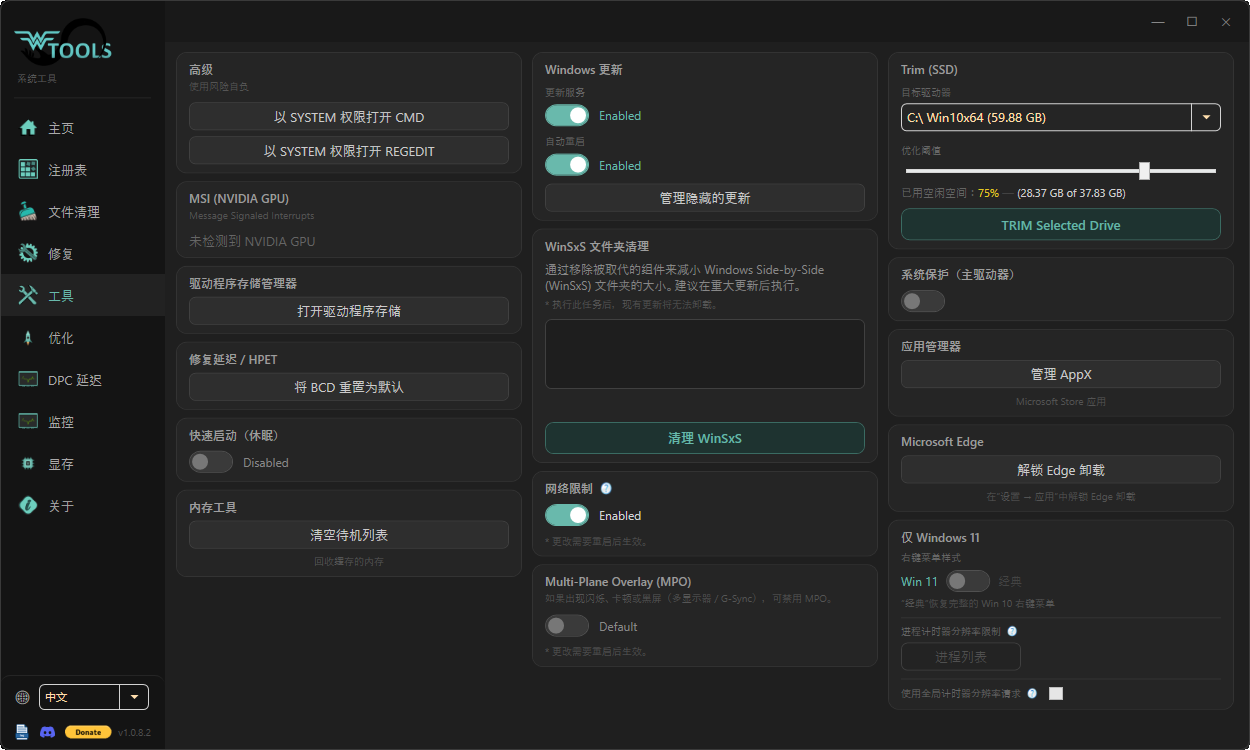
Task: Click the Discord icon in sidebar footer
Action: pyautogui.click(x=47, y=732)
